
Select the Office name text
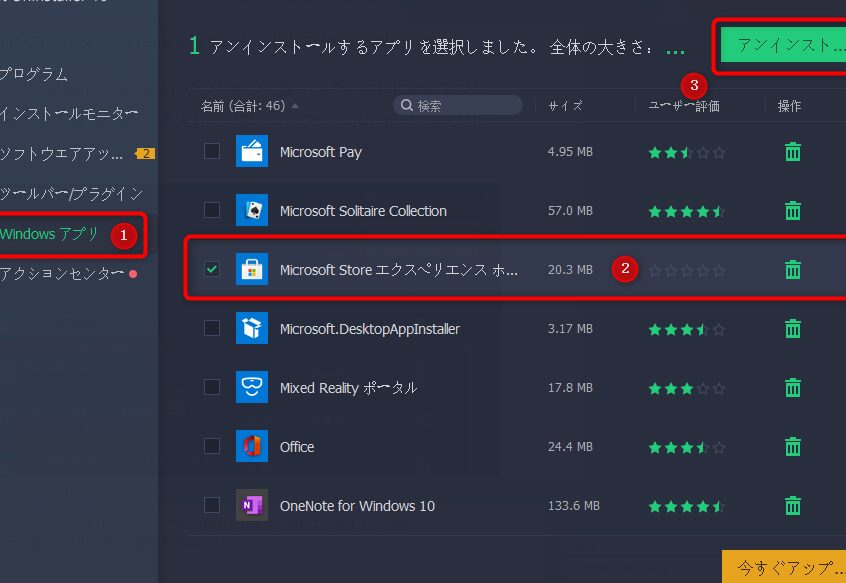click(297, 447)
